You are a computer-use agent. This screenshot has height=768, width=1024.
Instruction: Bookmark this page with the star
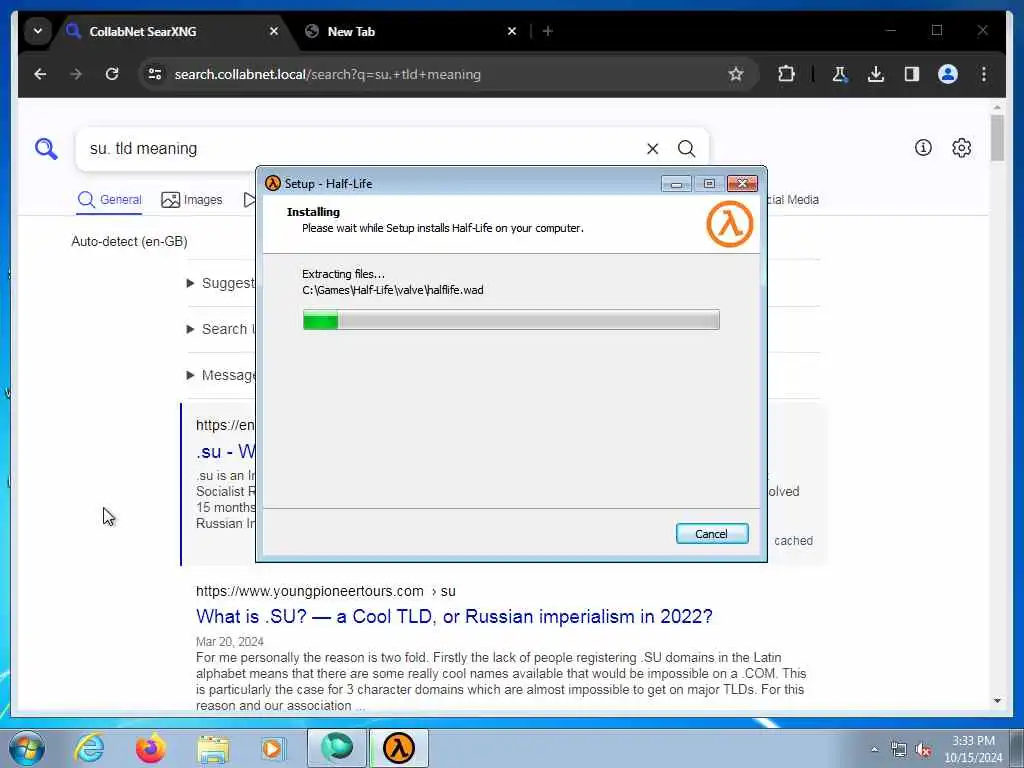[x=736, y=74]
